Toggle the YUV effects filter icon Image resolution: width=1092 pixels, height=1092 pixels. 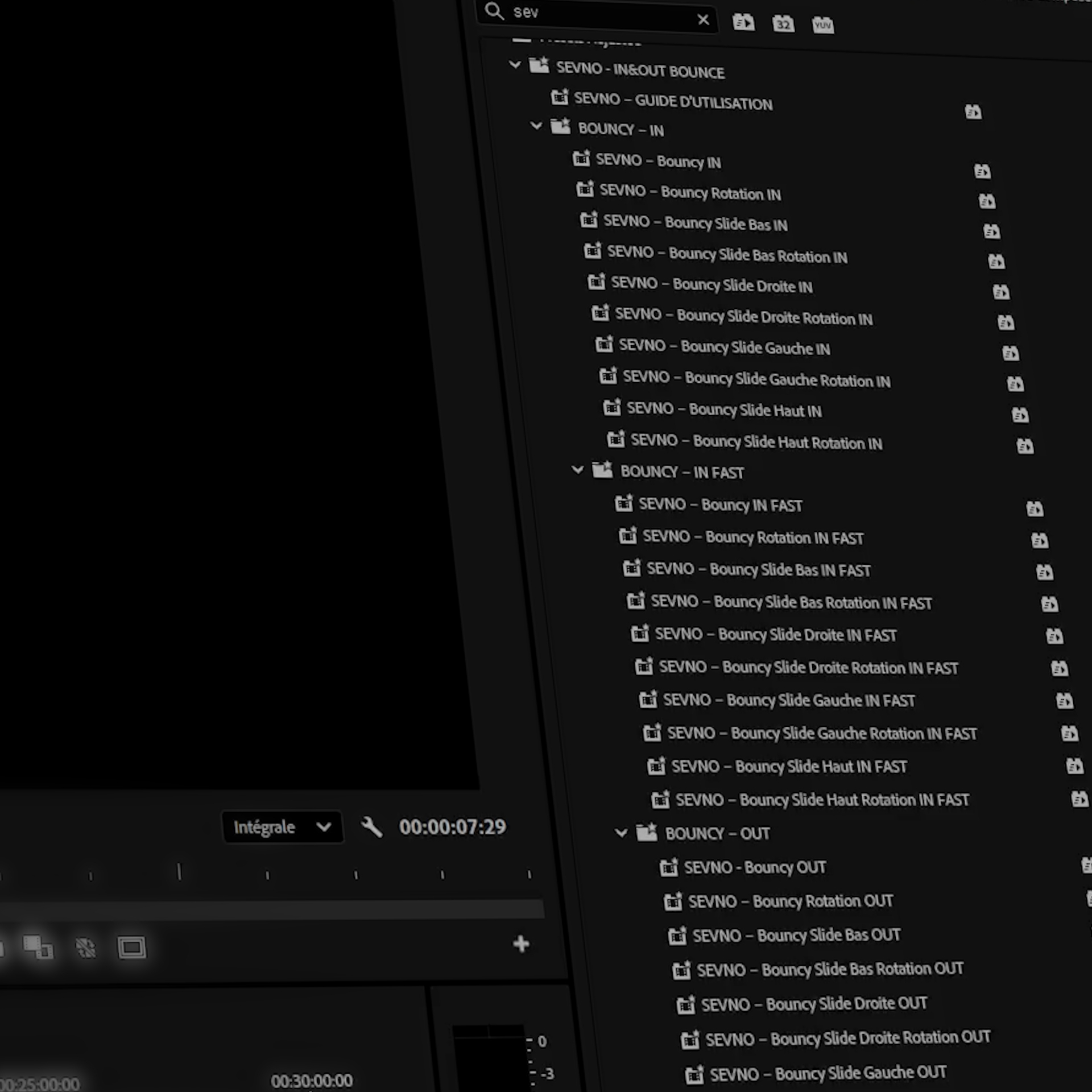[822, 25]
